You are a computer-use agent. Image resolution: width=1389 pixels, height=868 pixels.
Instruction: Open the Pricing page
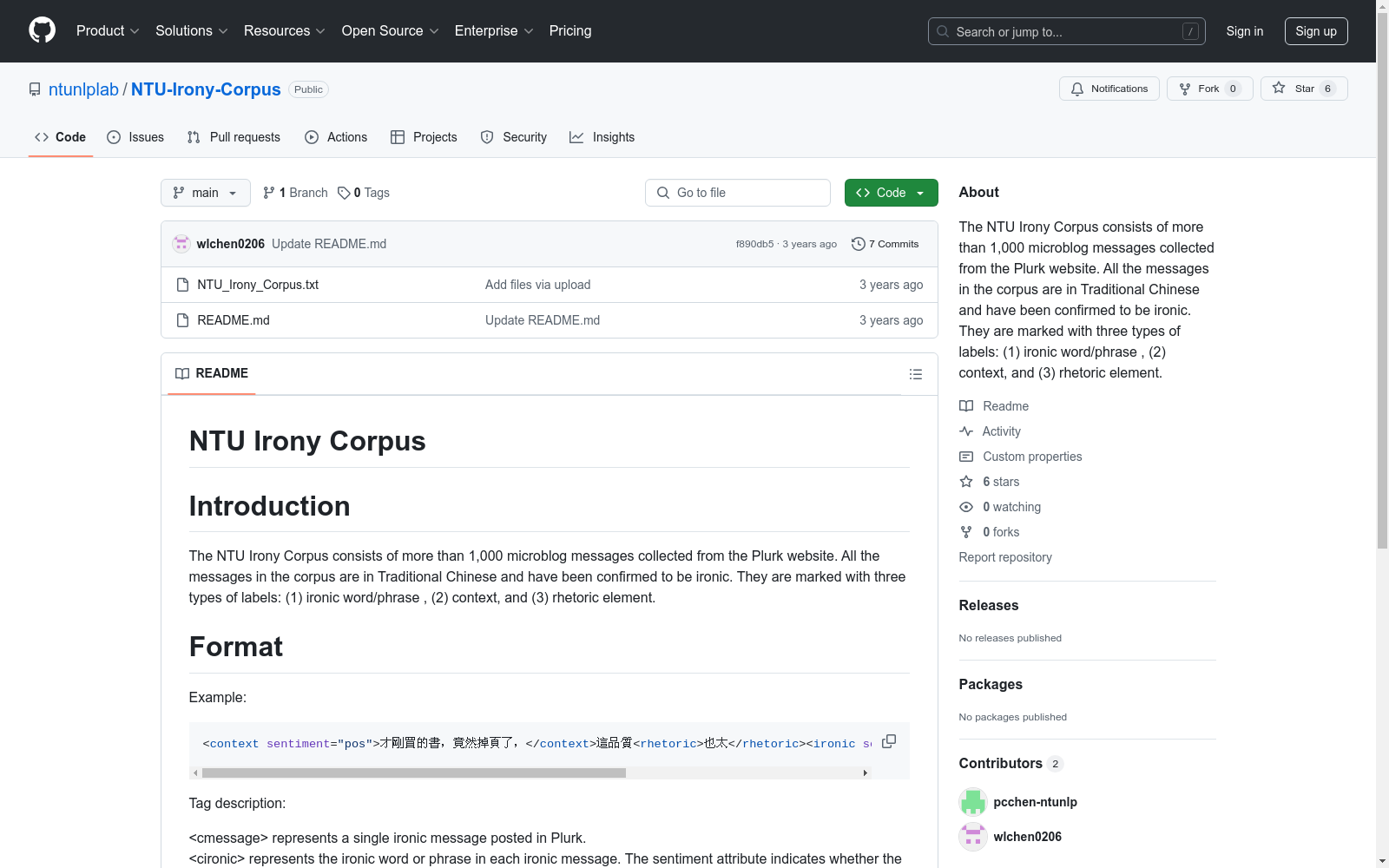point(570,31)
